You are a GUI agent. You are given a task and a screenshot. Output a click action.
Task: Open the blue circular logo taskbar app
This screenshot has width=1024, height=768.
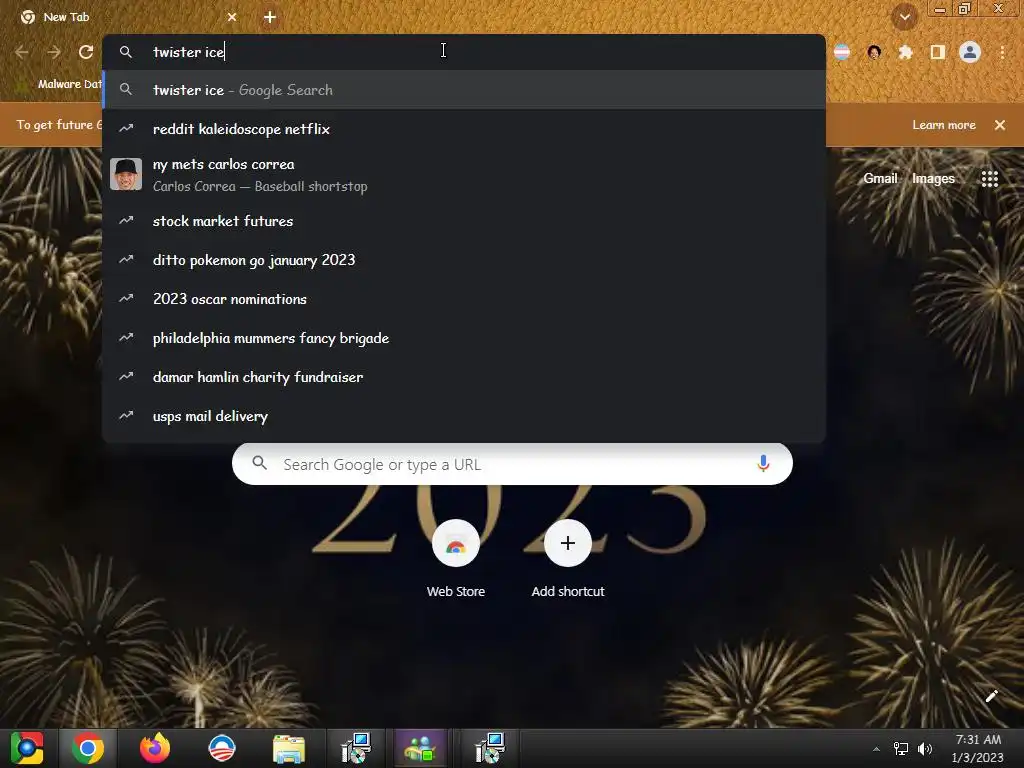pos(222,748)
